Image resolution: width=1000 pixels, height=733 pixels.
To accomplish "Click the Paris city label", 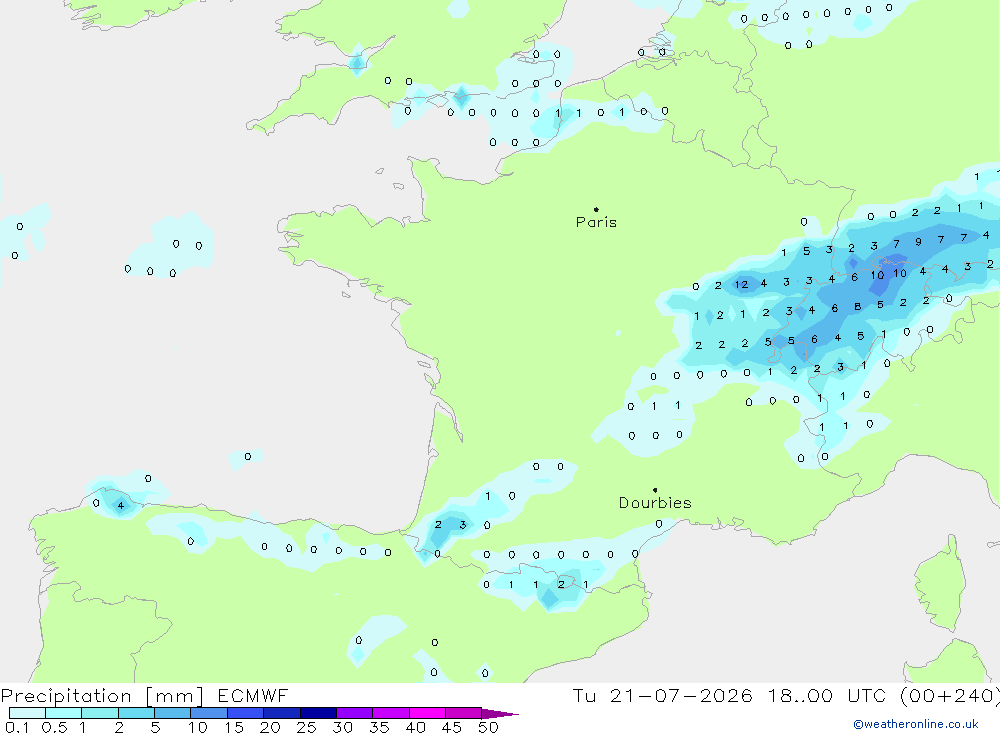I will (x=596, y=222).
